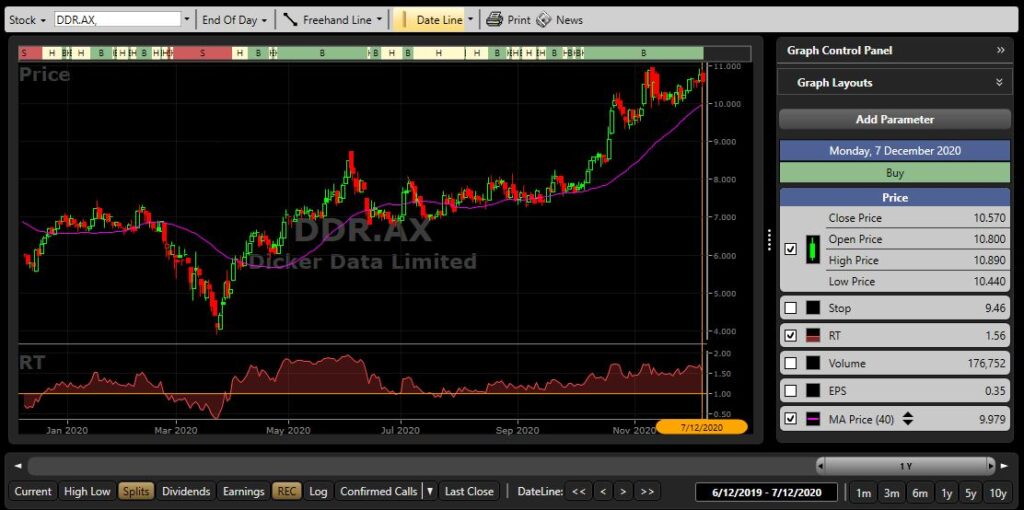Click the Freehand Line pencil icon

(291, 20)
